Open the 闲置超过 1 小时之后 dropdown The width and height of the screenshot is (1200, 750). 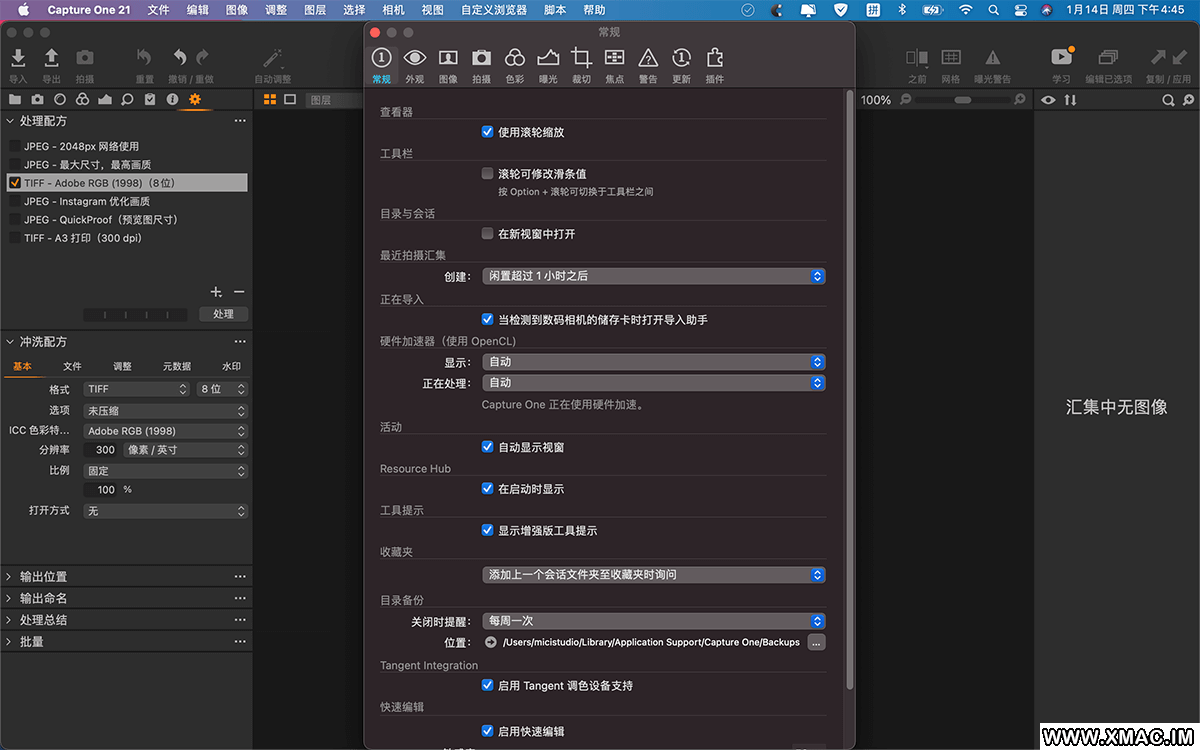pyautogui.click(x=653, y=276)
